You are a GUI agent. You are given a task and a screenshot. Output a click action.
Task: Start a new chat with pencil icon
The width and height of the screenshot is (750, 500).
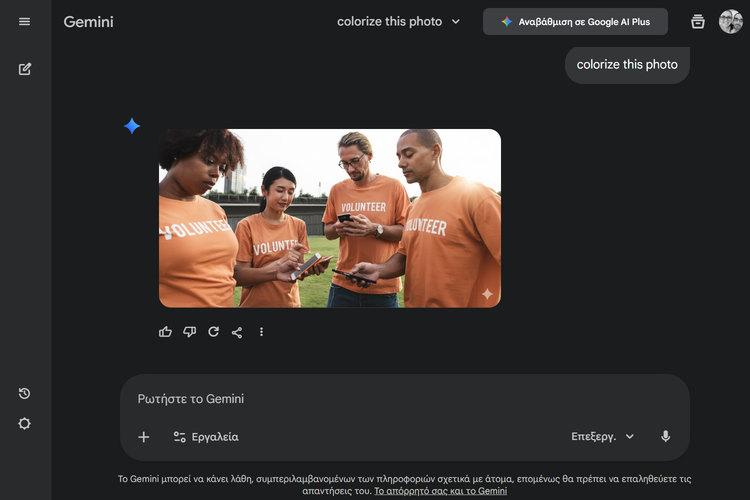[25, 69]
